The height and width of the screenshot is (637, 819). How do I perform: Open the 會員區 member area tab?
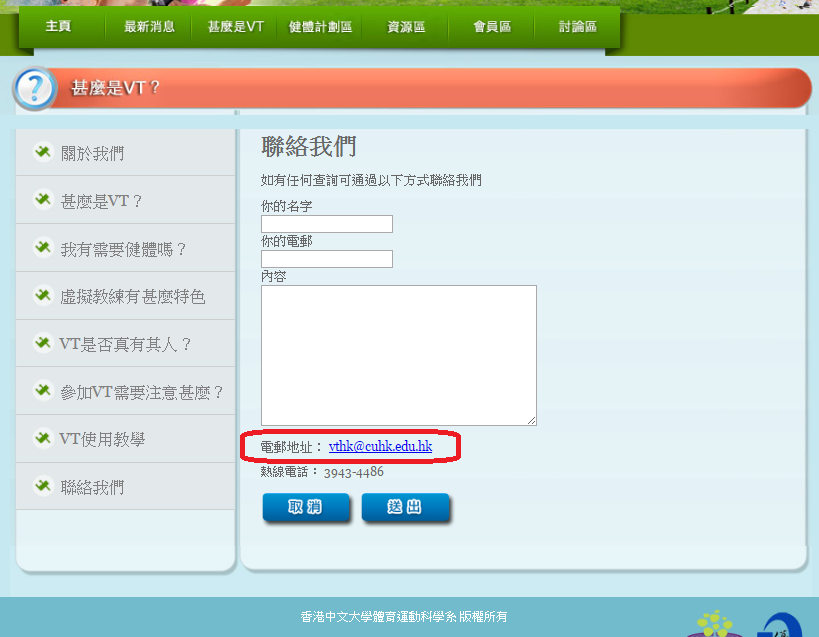coord(492,27)
